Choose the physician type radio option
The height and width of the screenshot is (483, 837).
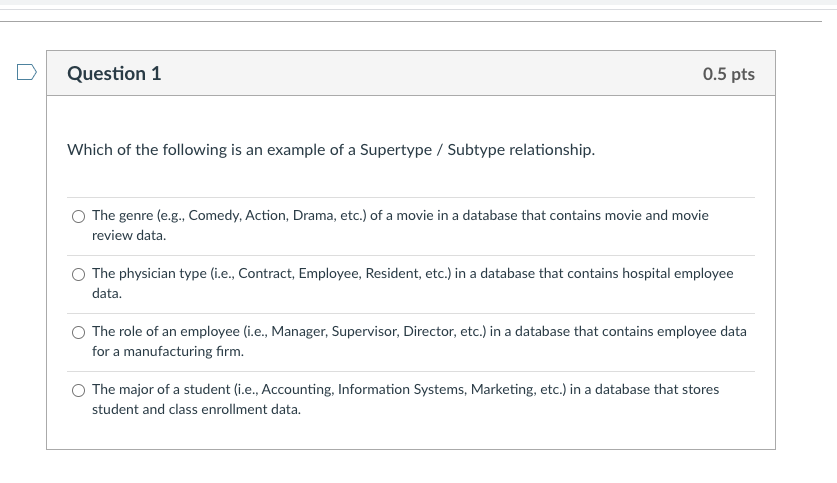[79, 274]
